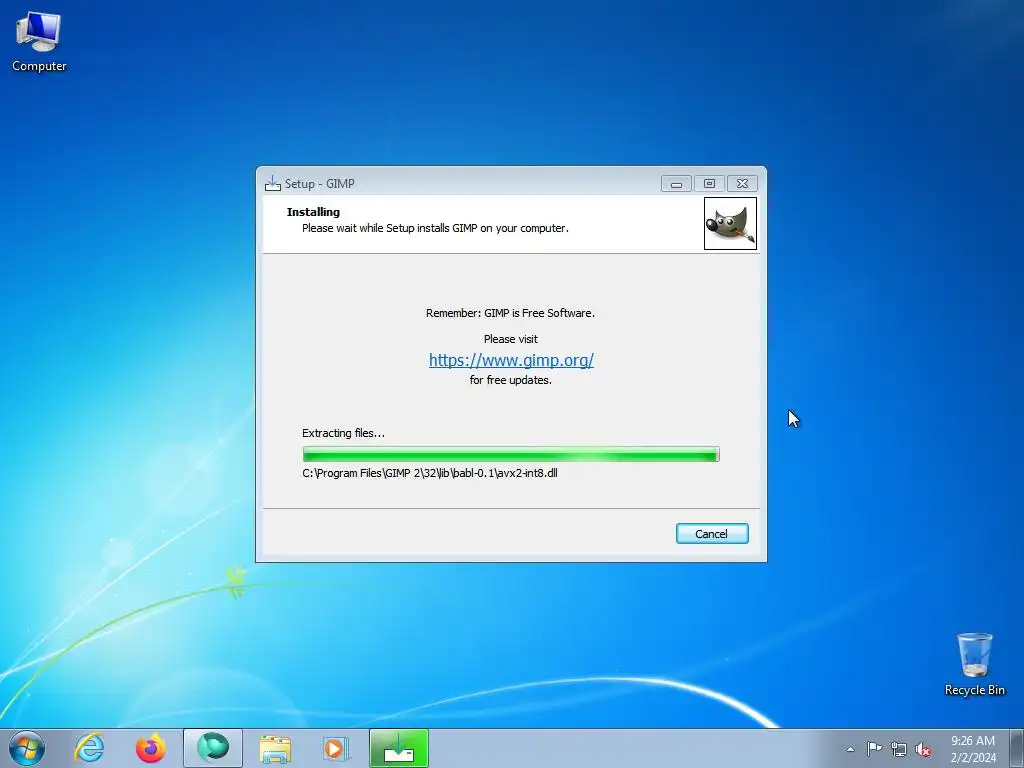Click the avx2-int8.dll file path text
The image size is (1024, 768).
click(430, 473)
